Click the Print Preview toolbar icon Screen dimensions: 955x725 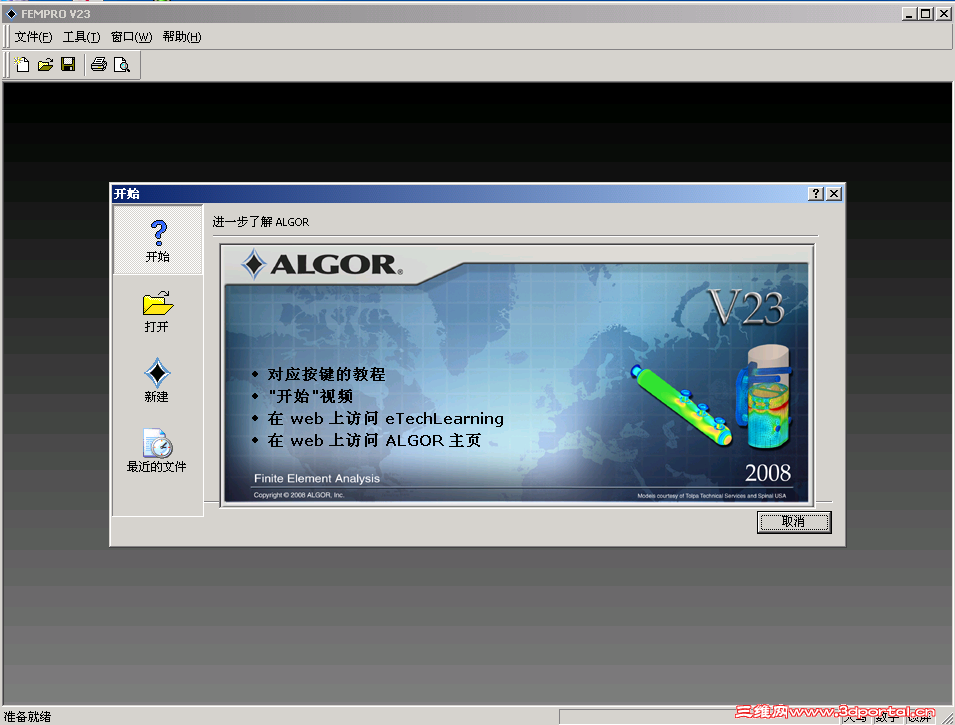point(122,65)
